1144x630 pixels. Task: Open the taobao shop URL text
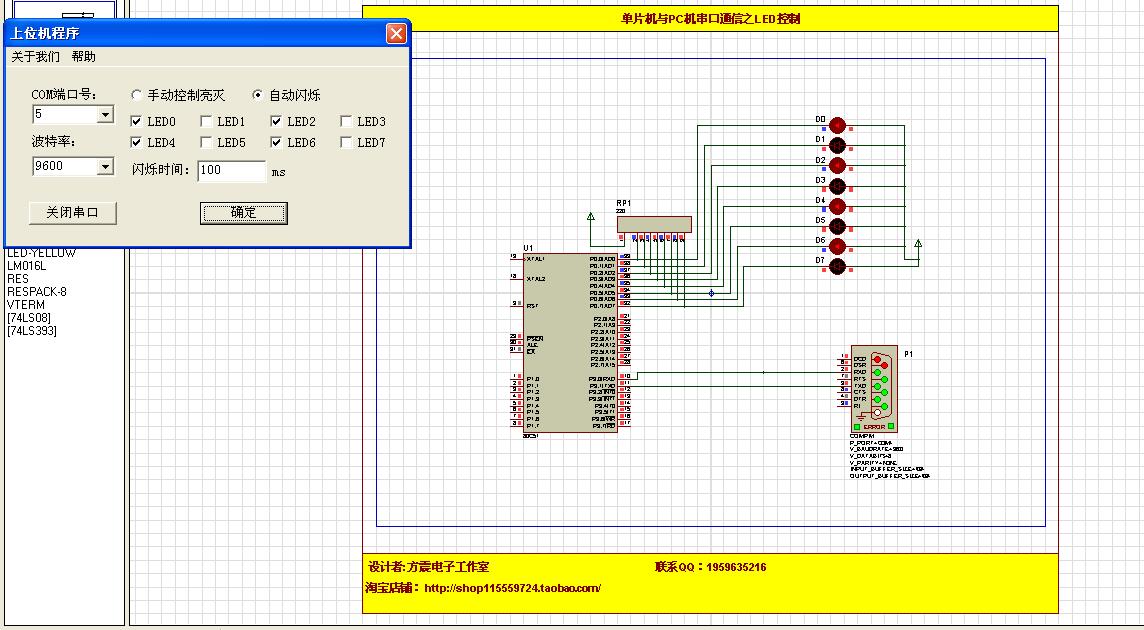pos(512,588)
